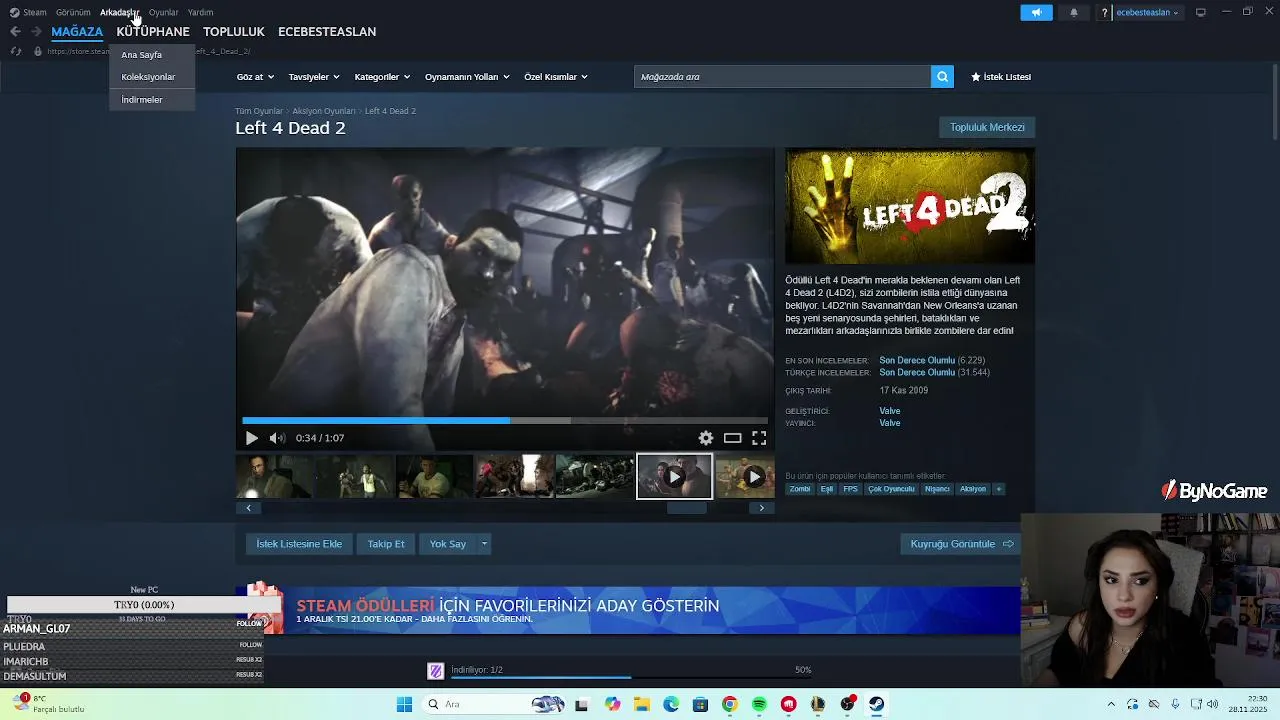Open the Zombi tag
The image size is (1280, 720).
[800, 489]
